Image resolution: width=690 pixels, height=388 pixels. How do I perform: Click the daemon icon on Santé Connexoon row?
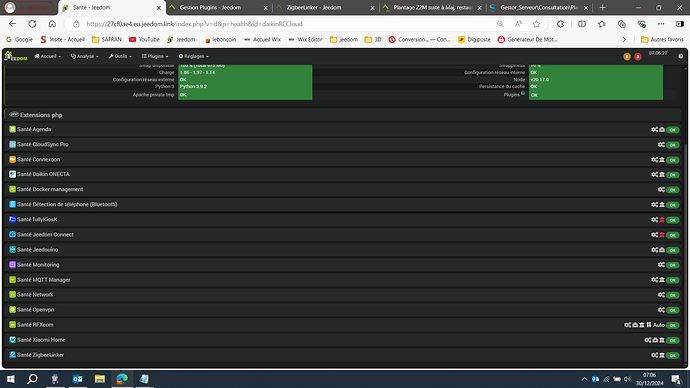662,160
